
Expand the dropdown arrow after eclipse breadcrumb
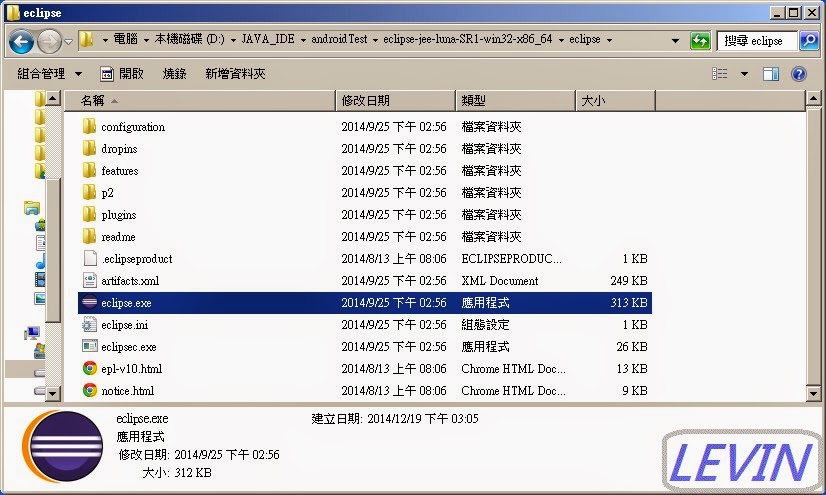[609, 40]
